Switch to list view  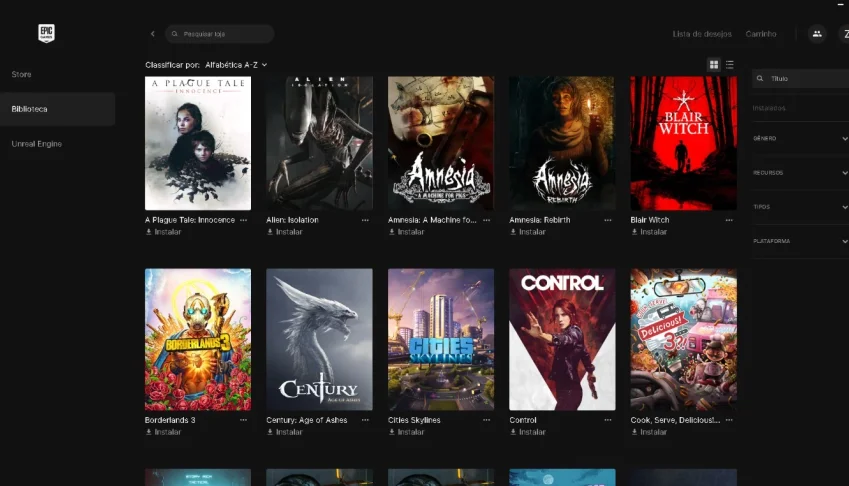(x=729, y=65)
